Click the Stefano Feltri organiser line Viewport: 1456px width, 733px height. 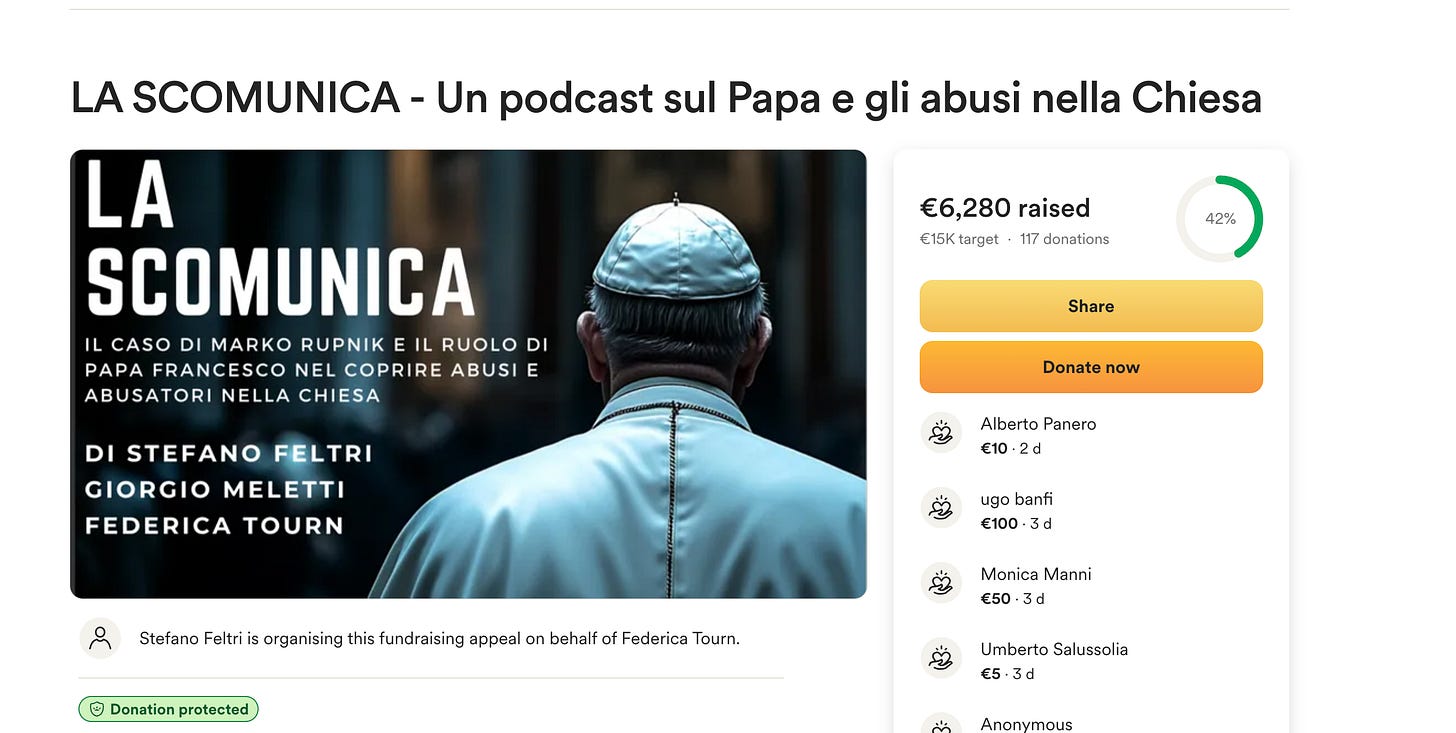[x=439, y=638]
